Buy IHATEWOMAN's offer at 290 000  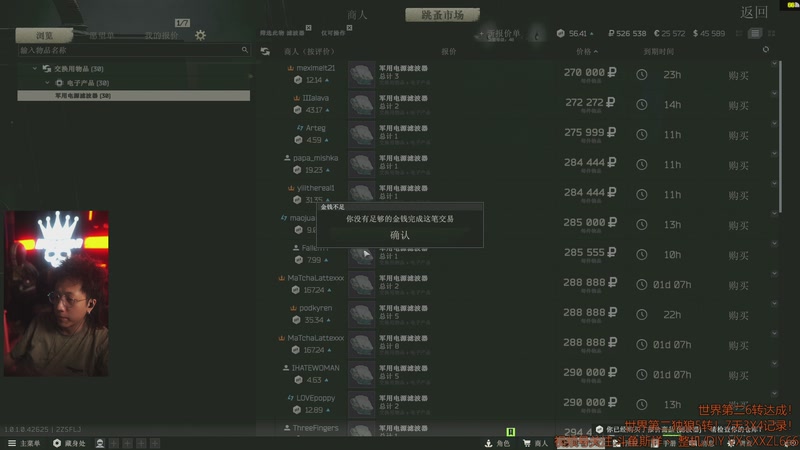pyautogui.click(x=738, y=376)
